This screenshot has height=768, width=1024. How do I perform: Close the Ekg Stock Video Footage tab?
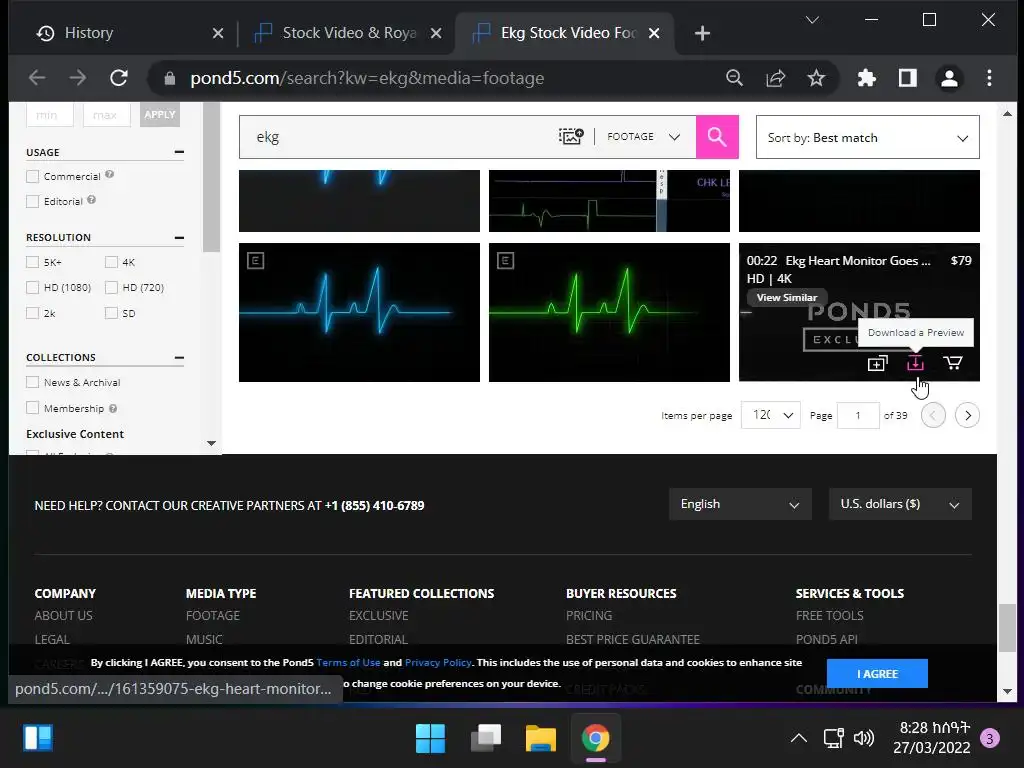pos(654,33)
